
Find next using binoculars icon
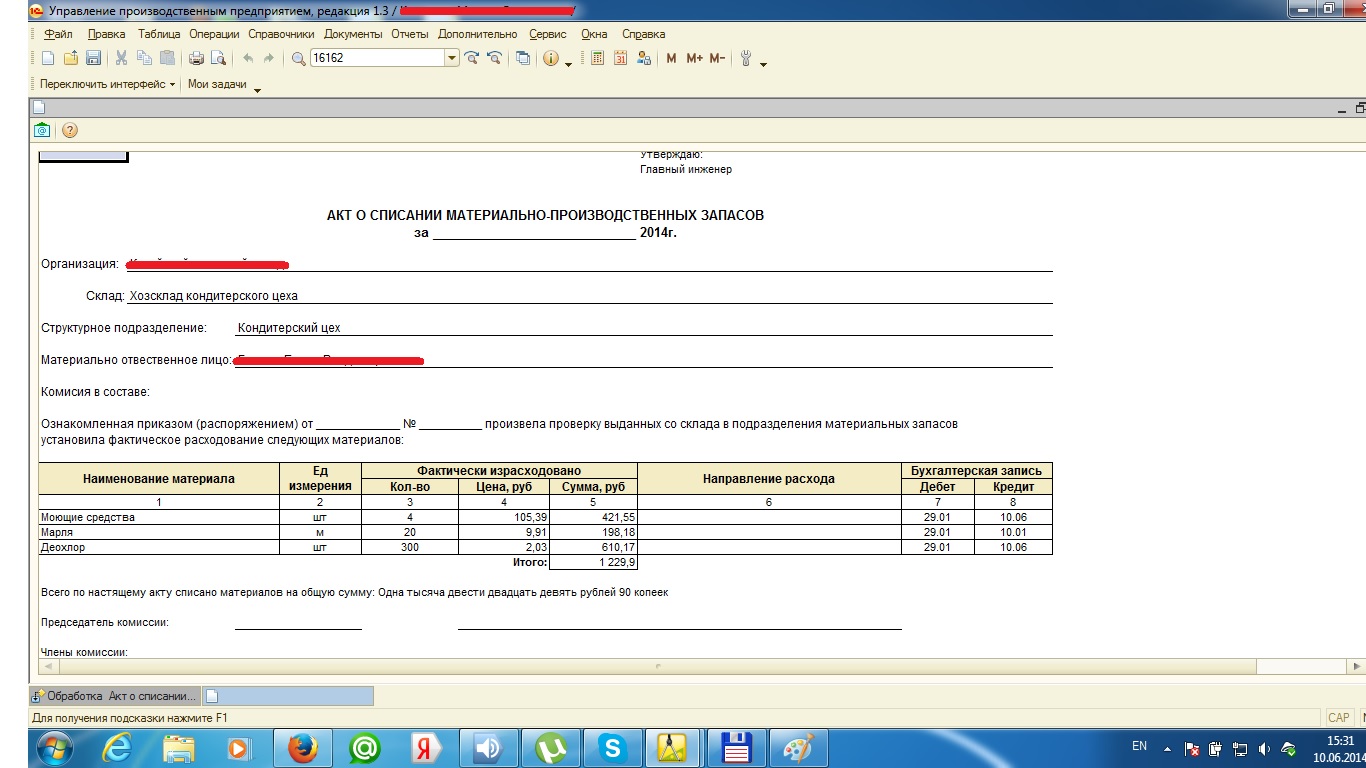tap(471, 58)
